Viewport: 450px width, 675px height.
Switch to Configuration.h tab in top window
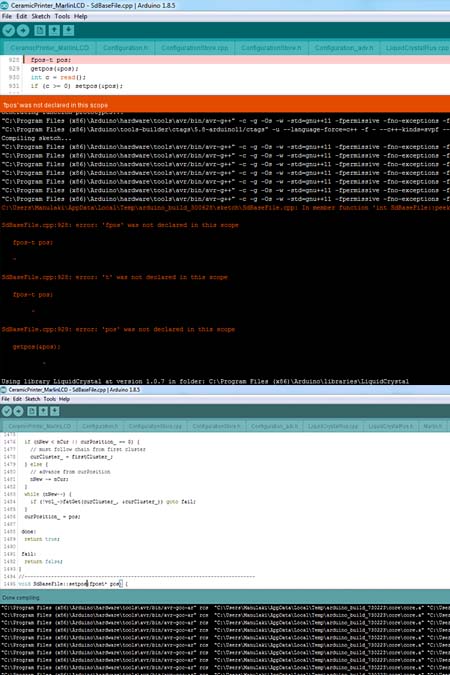[x=125, y=47]
